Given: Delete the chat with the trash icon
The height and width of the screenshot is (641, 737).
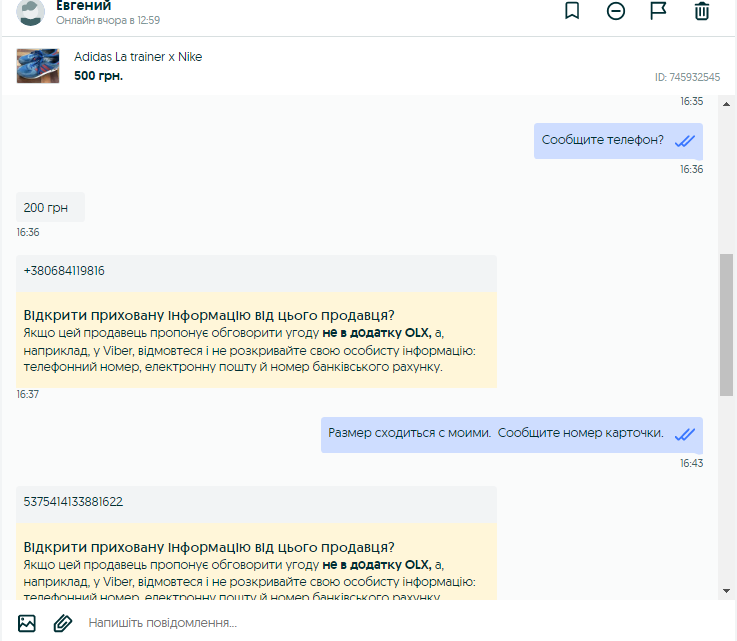Looking at the screenshot, I should coord(702,11).
